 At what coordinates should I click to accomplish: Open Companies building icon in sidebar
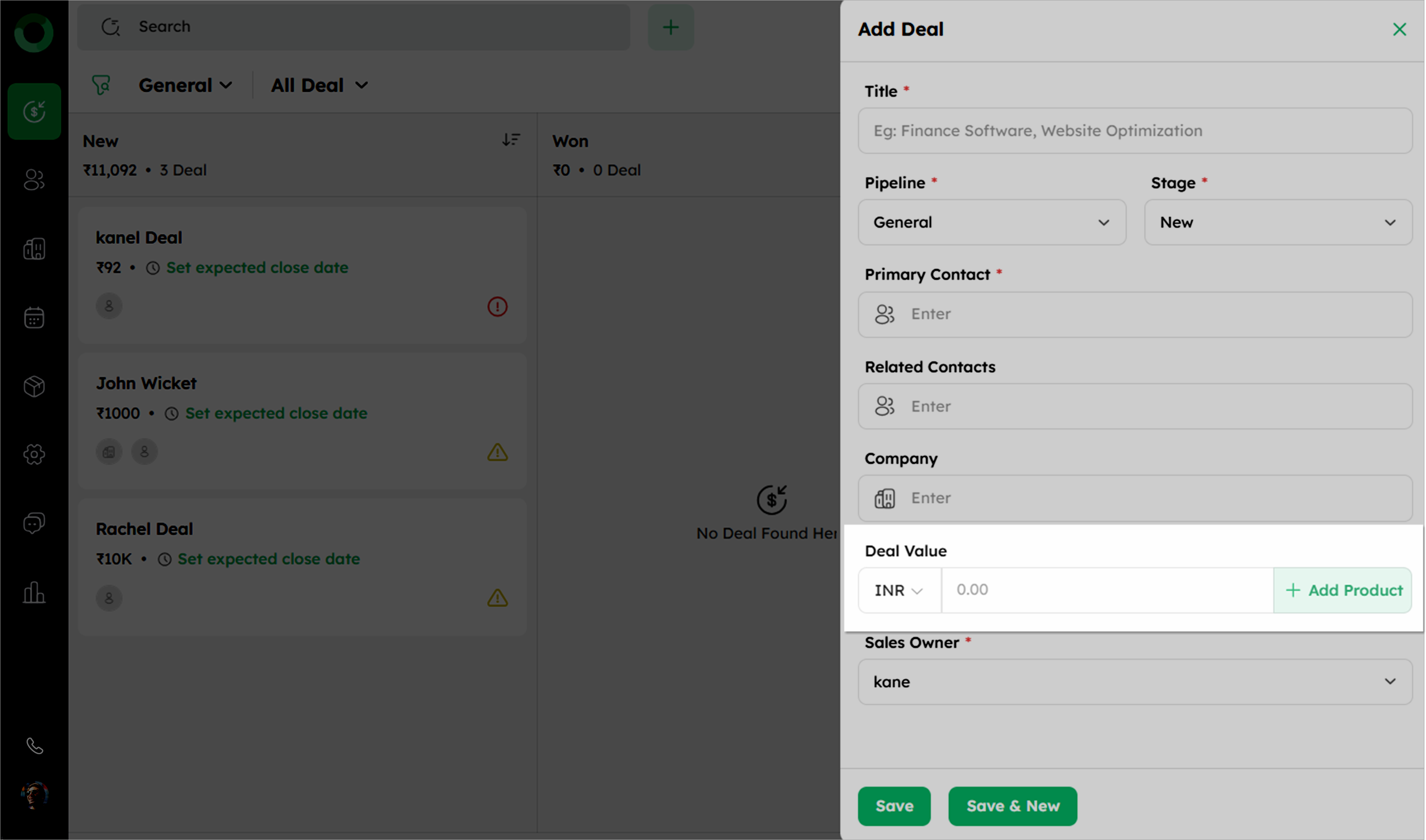[34, 248]
